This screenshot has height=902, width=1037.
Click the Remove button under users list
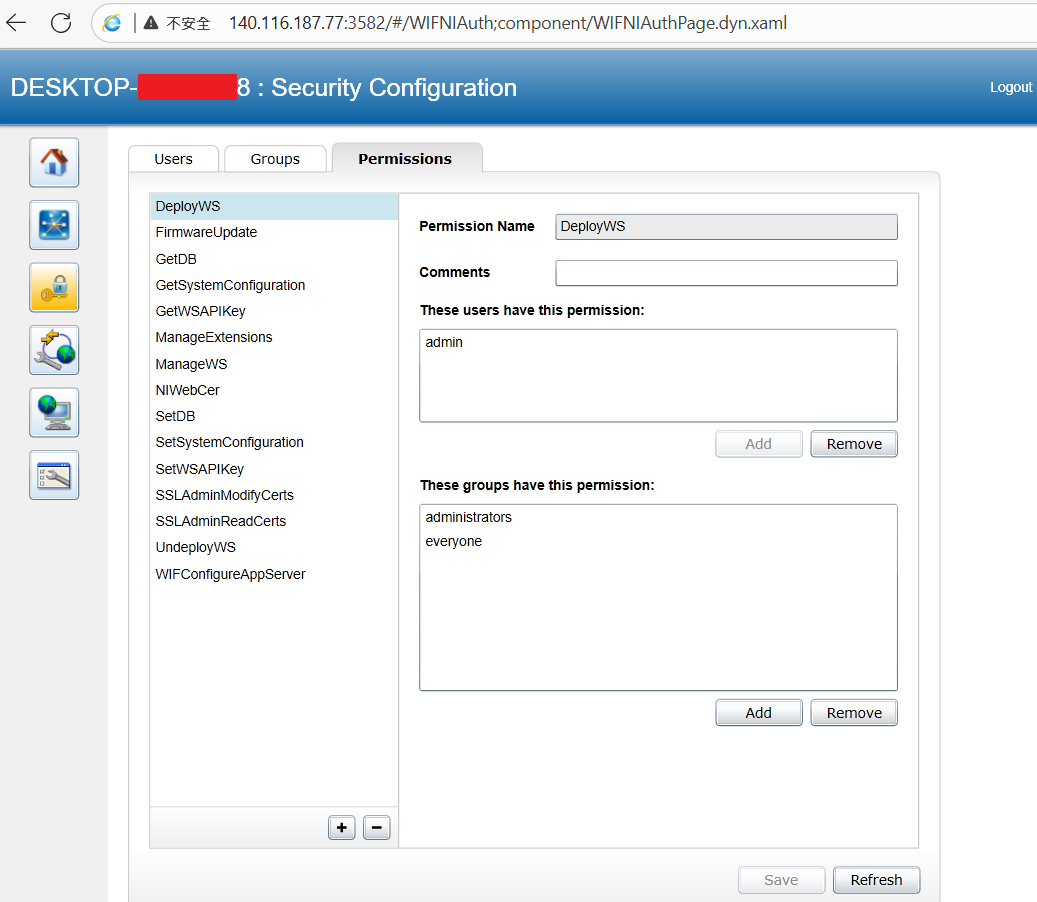point(854,444)
